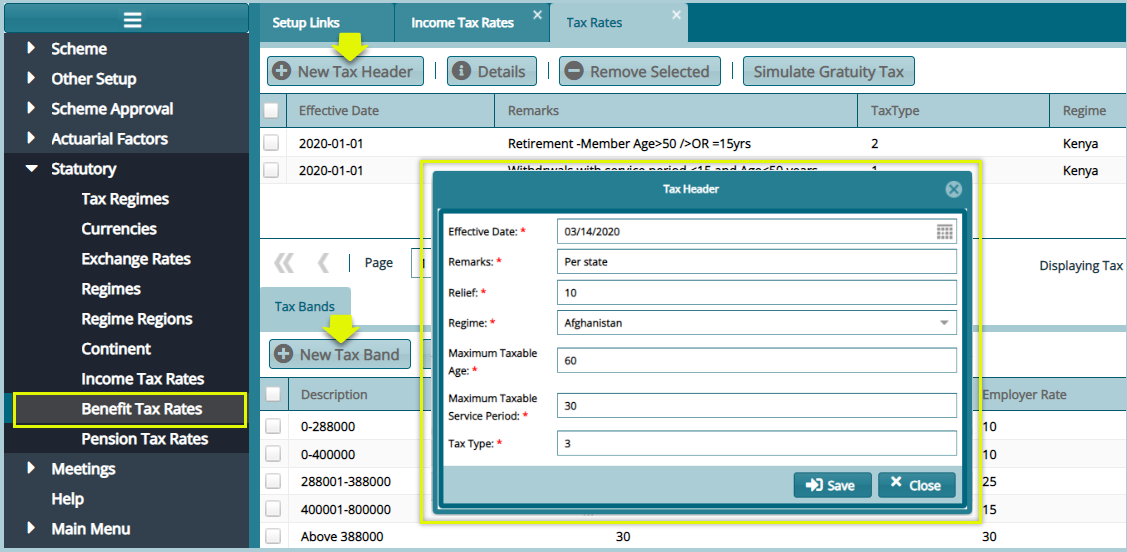Viewport: 1127px width, 552px height.
Task: Collapse the Statutory section
Action: (x=31, y=169)
